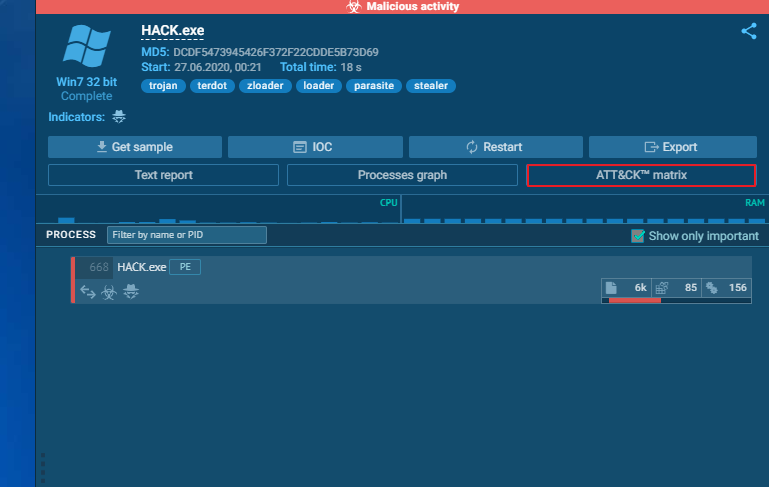Click the Malicious activity banner text
The height and width of the screenshot is (487, 769).
tap(412, 6)
